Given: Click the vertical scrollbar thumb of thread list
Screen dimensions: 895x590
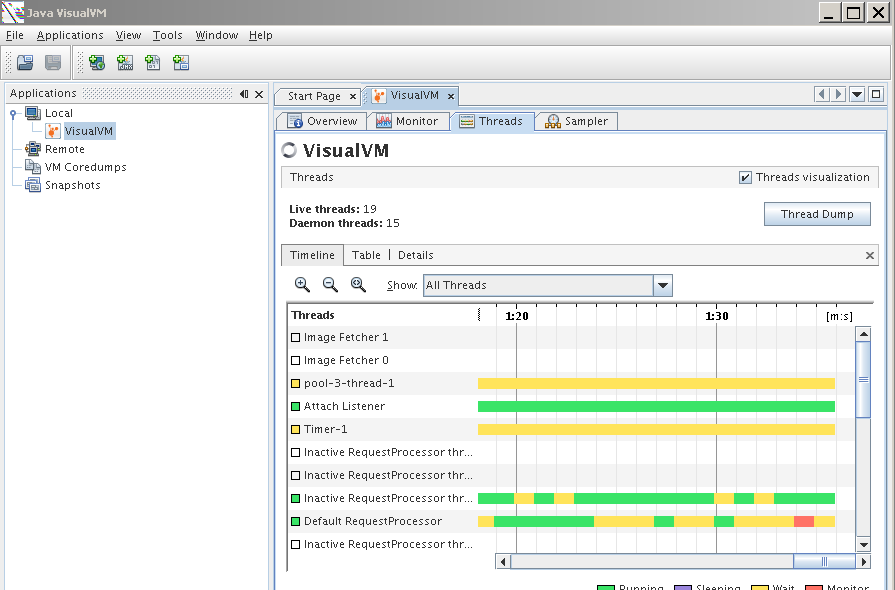Looking at the screenshot, I should tap(864, 379).
